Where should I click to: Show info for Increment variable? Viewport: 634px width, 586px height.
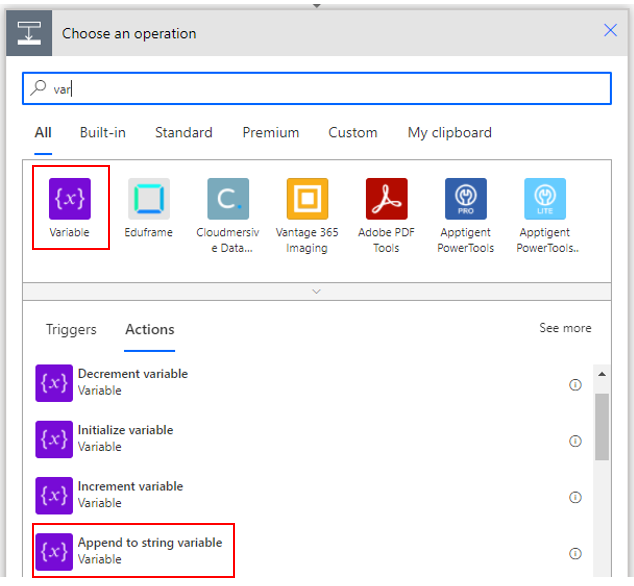[575, 497]
